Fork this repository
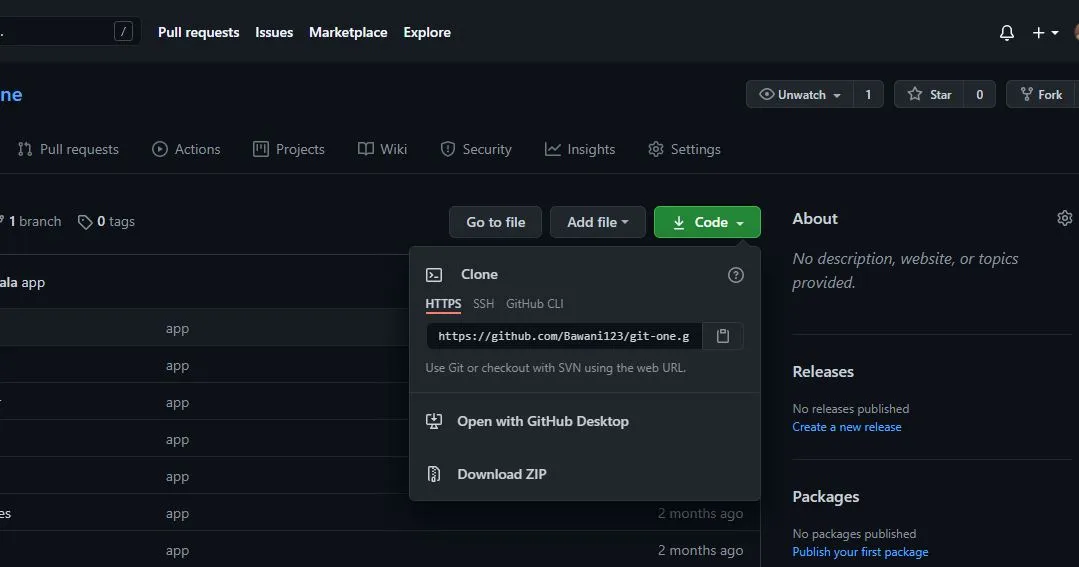This screenshot has width=1079, height=567. (x=1042, y=94)
